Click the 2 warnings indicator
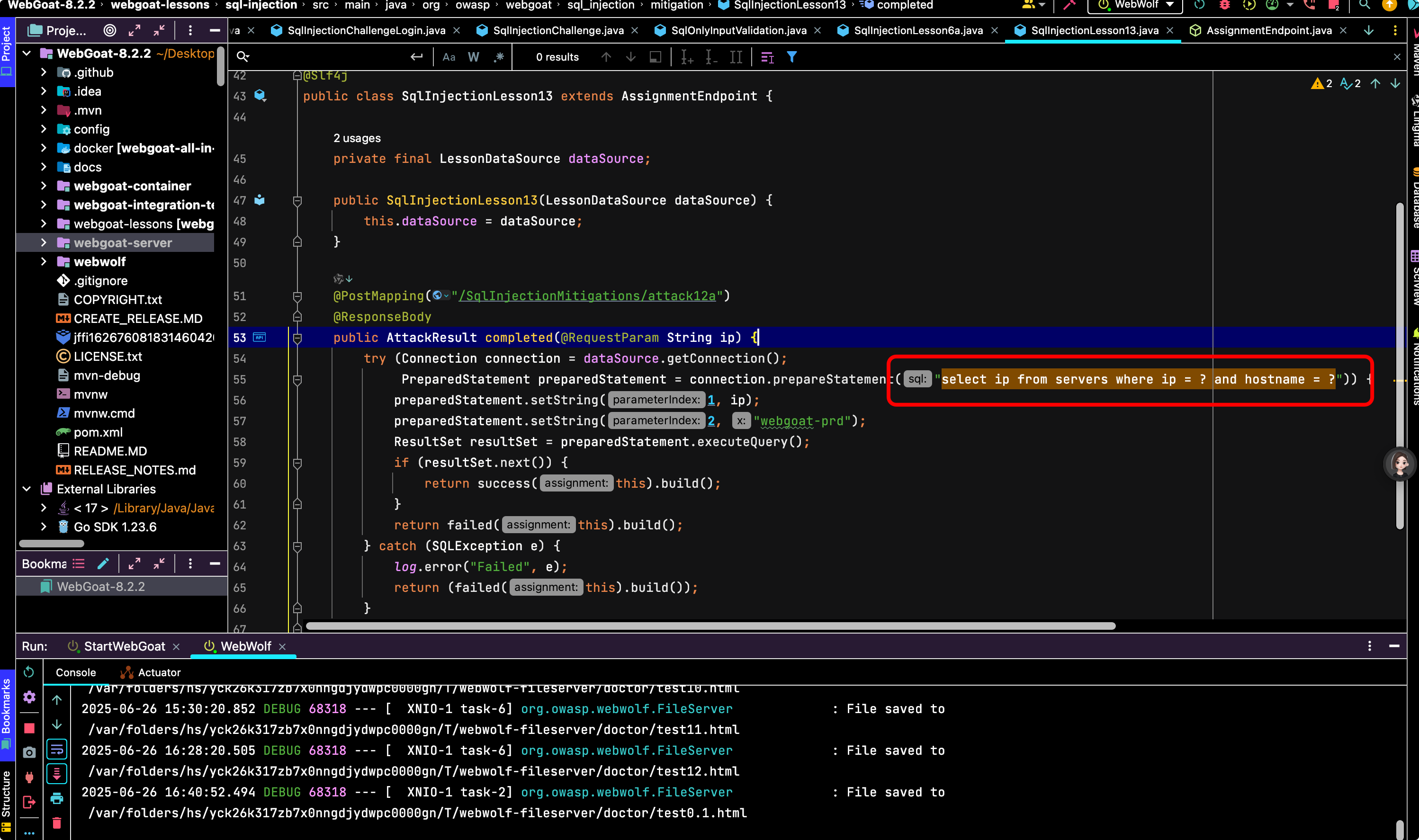 1321,84
